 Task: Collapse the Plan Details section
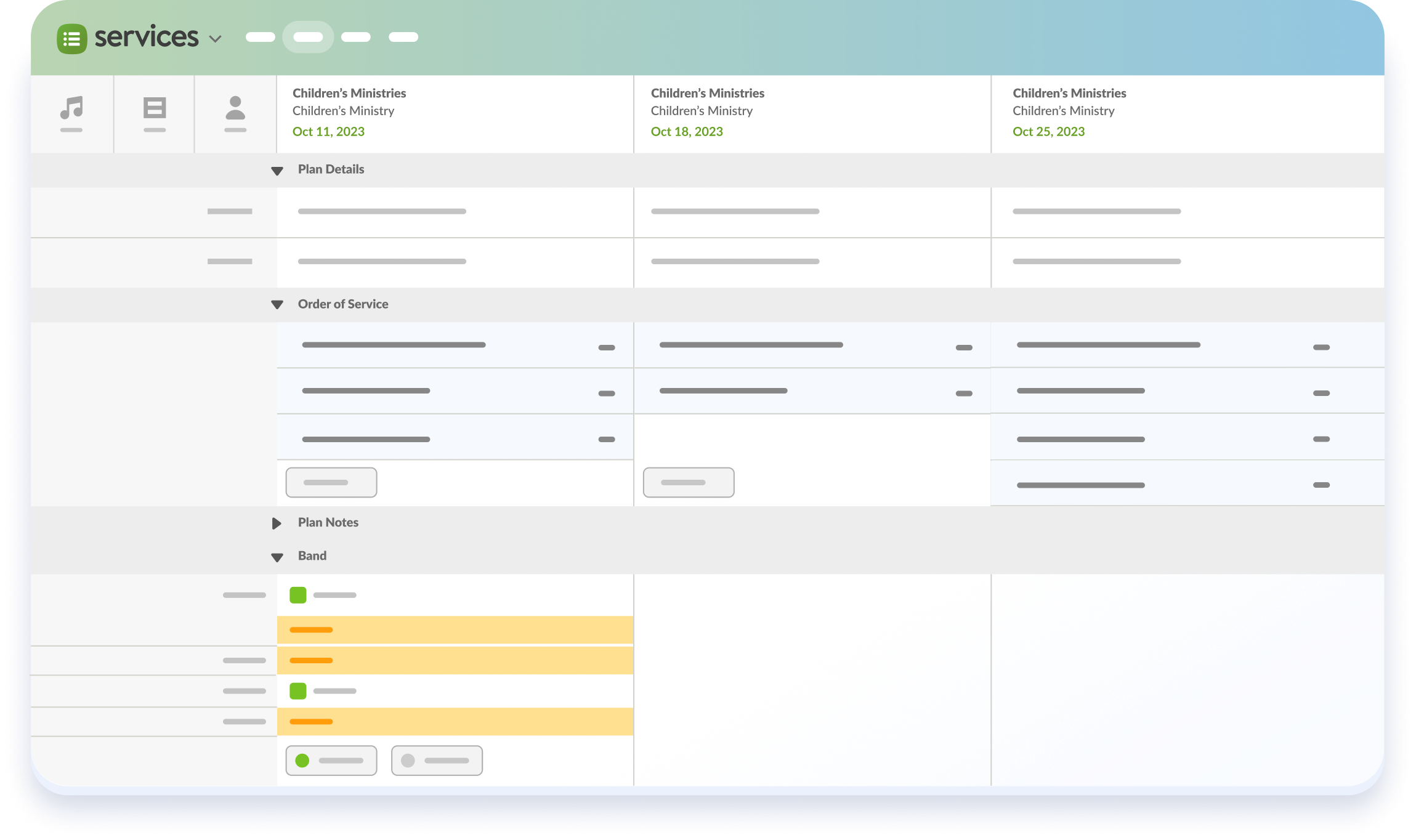tap(277, 171)
